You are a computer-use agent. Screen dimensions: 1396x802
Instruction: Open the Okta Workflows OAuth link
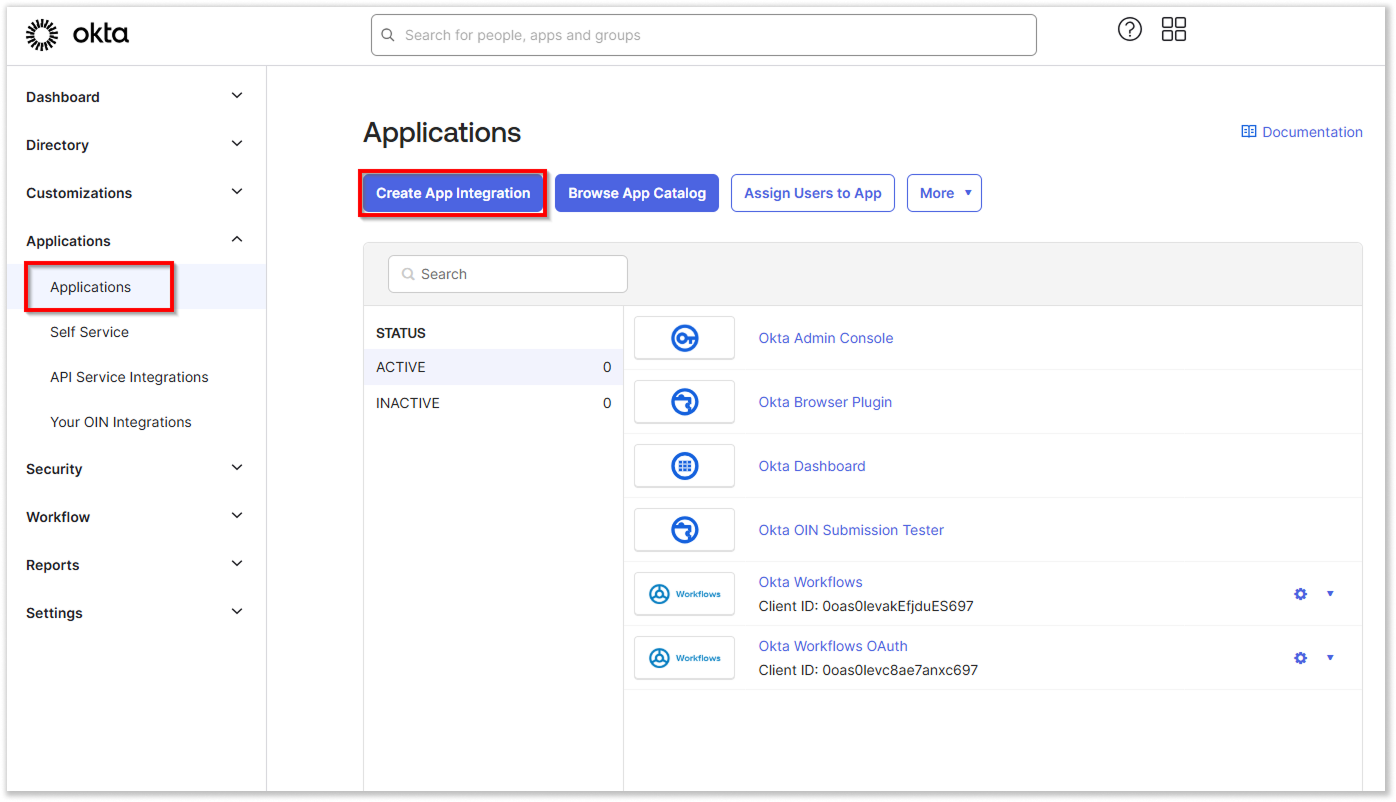pyautogui.click(x=833, y=646)
